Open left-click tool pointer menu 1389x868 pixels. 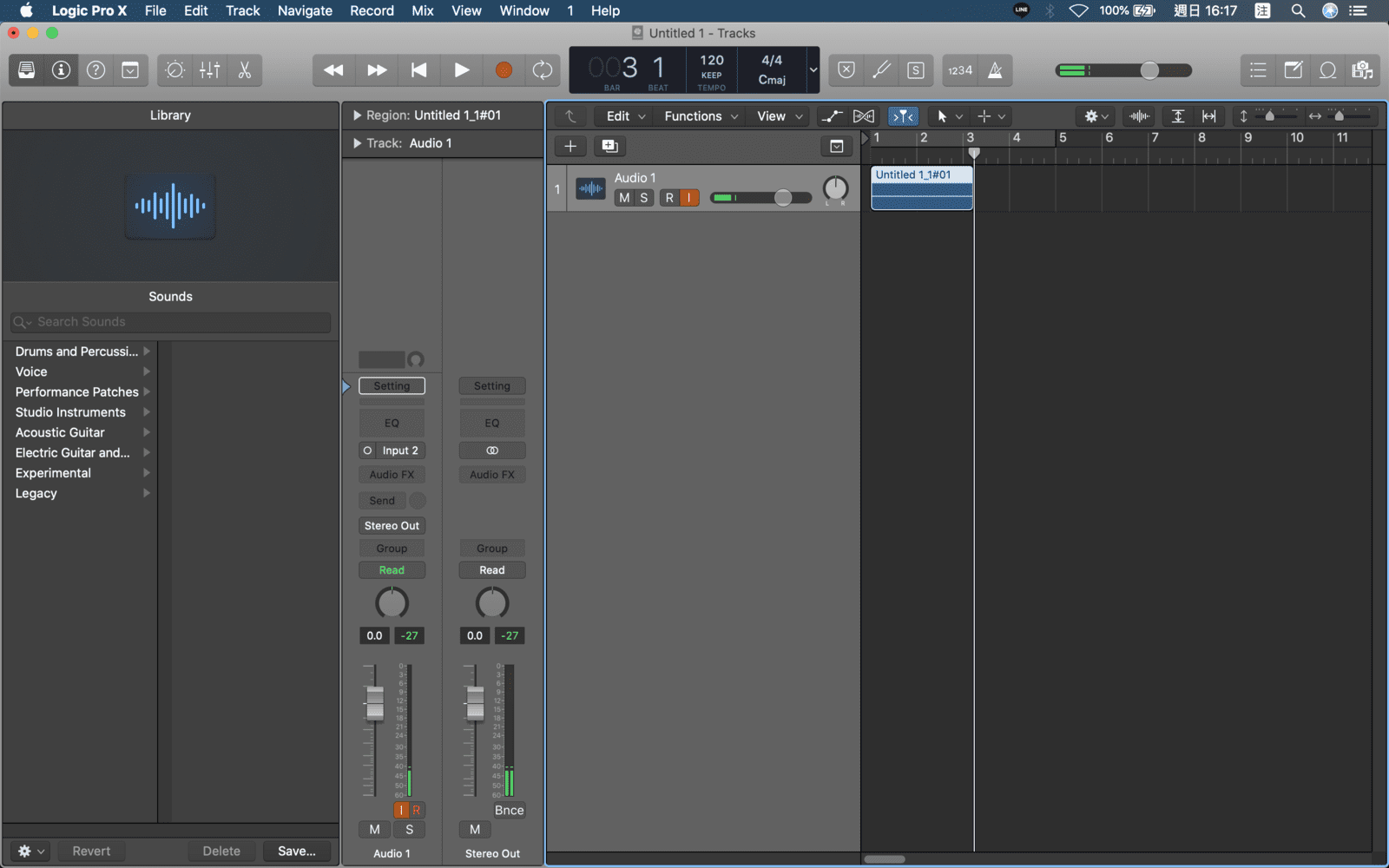(x=950, y=116)
